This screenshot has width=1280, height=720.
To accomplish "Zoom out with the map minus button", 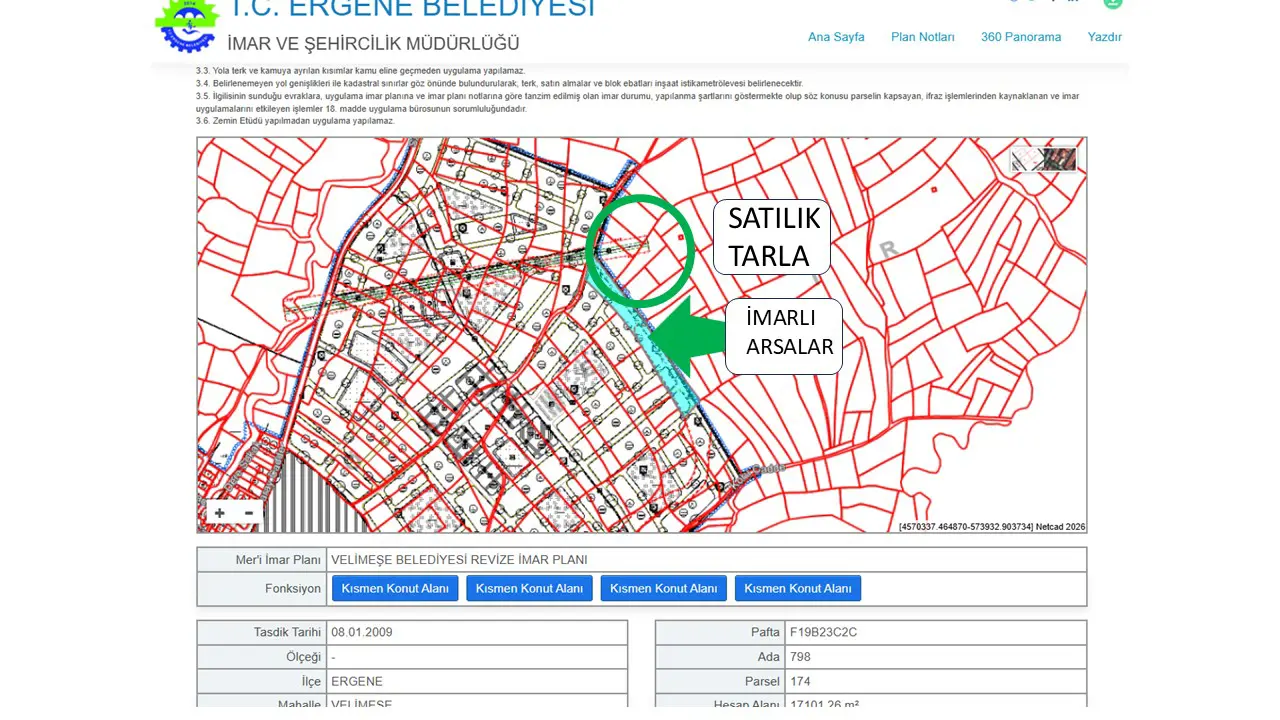I will (x=249, y=514).
